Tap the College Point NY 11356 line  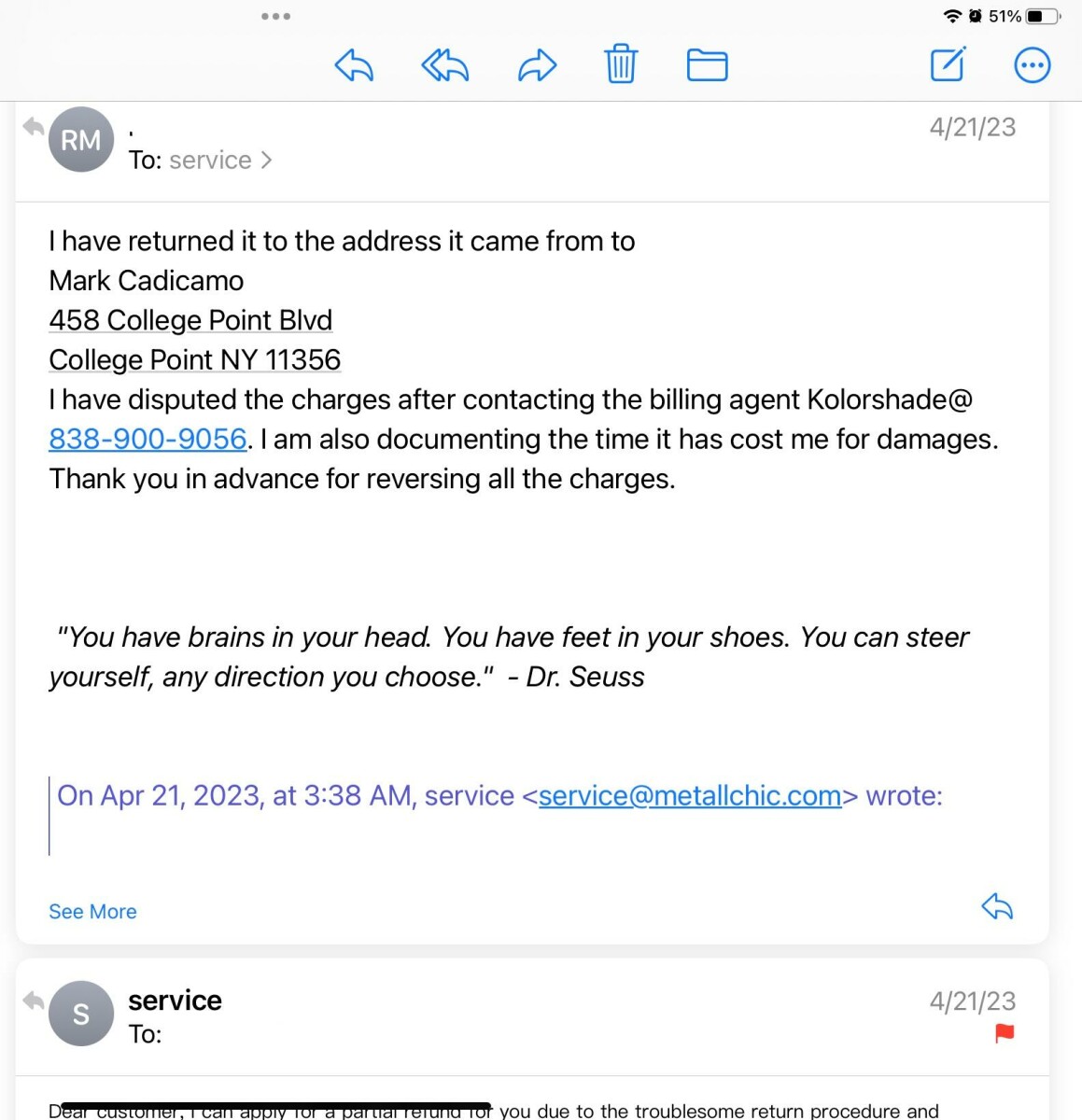(194, 360)
